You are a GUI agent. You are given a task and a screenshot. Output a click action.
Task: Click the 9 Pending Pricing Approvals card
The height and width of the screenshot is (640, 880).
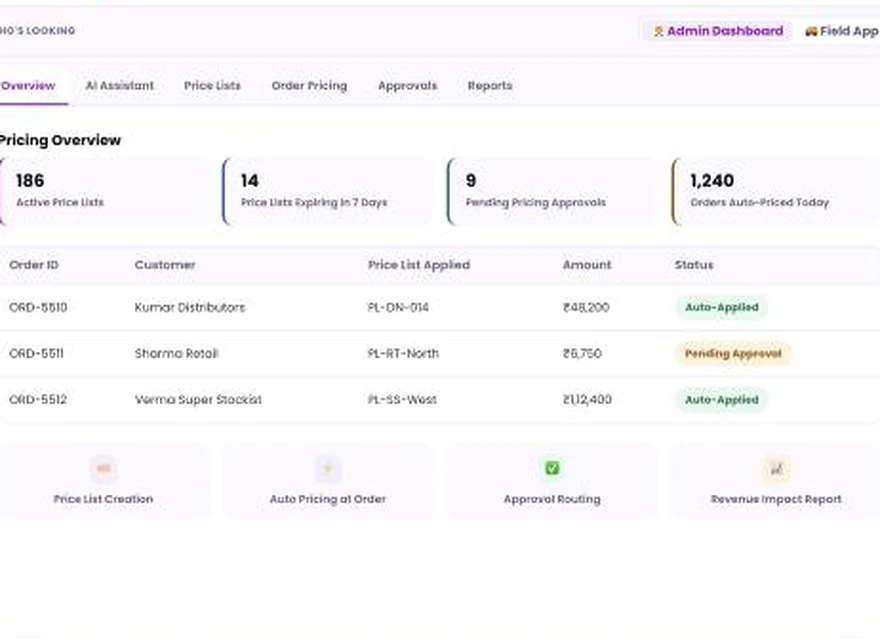click(x=552, y=191)
